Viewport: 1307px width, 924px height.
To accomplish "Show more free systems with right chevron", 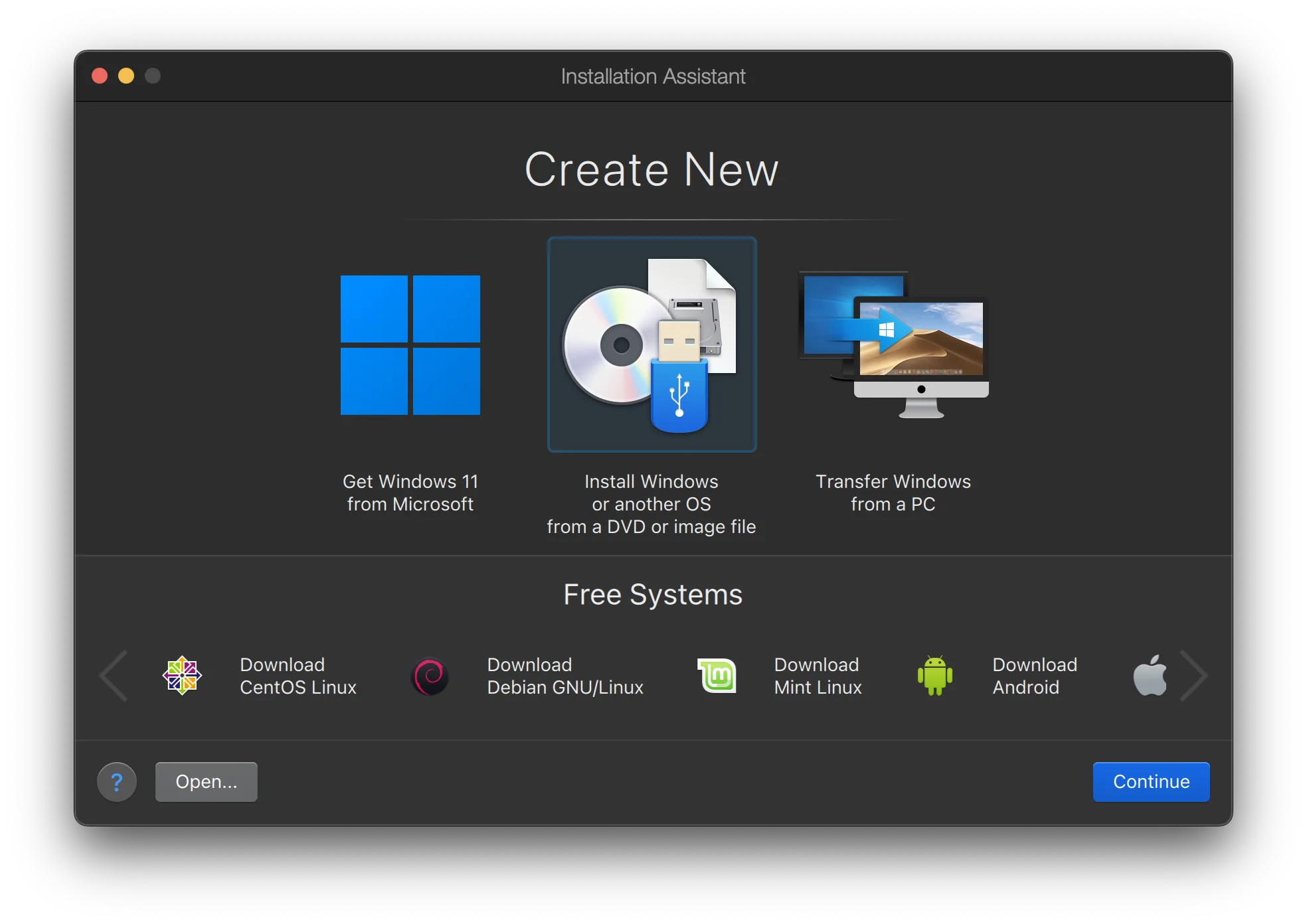I will [1193, 676].
